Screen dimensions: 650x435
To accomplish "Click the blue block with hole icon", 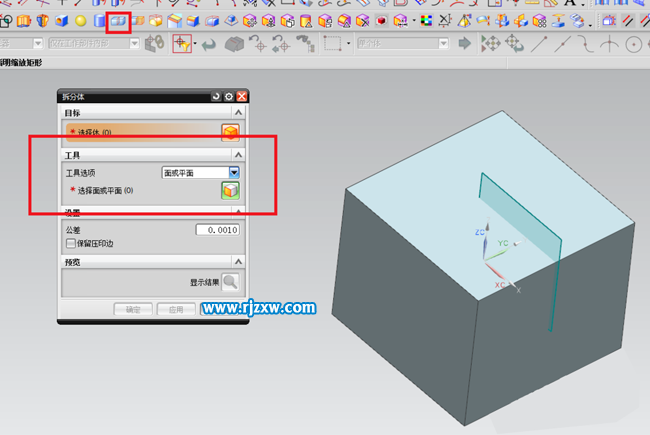I will [61, 21].
